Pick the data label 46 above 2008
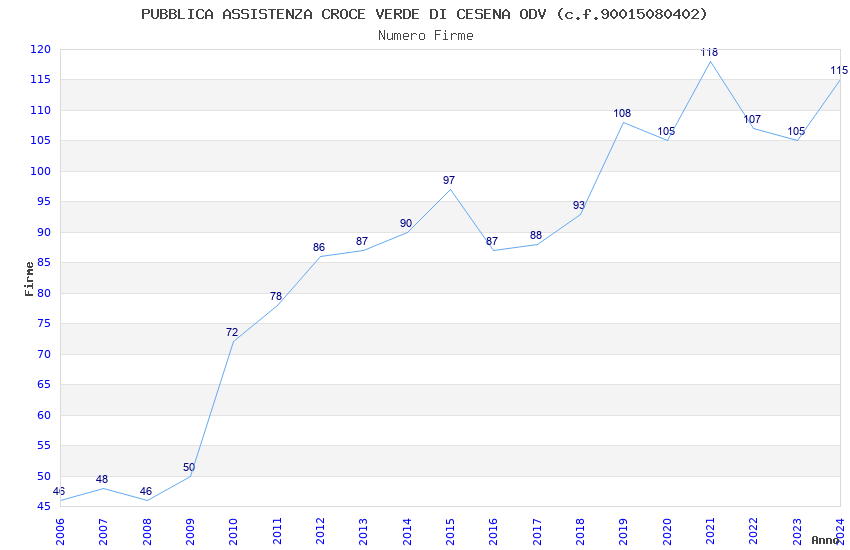This screenshot has height=550, width=850. (146, 491)
